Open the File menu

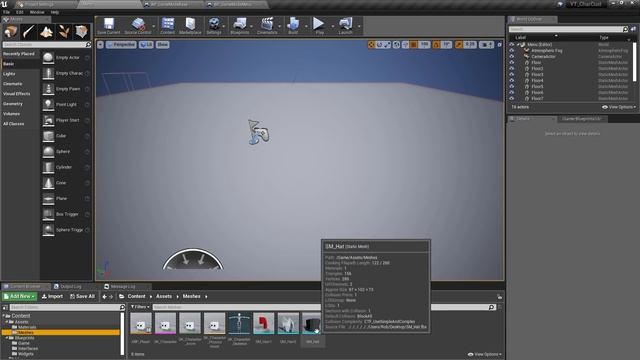coord(7,12)
